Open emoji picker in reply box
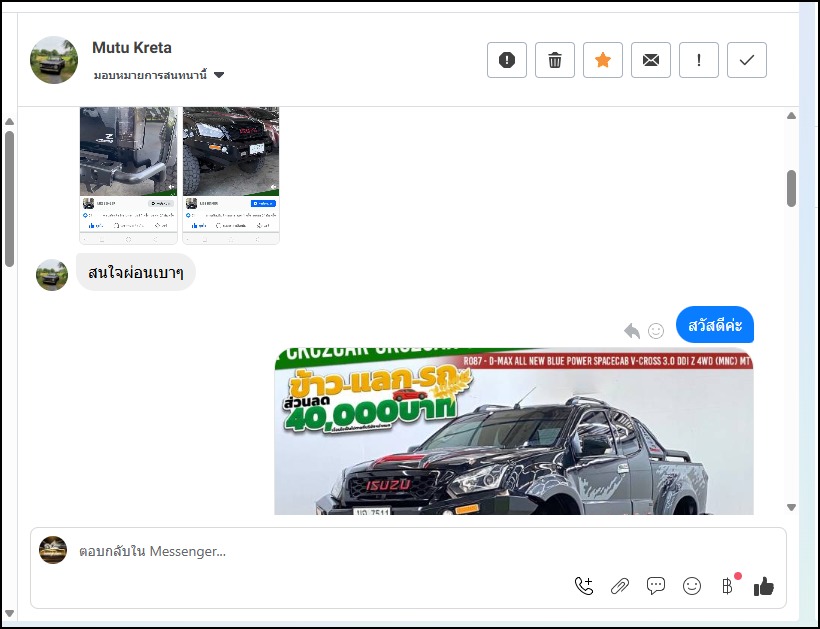 click(692, 586)
